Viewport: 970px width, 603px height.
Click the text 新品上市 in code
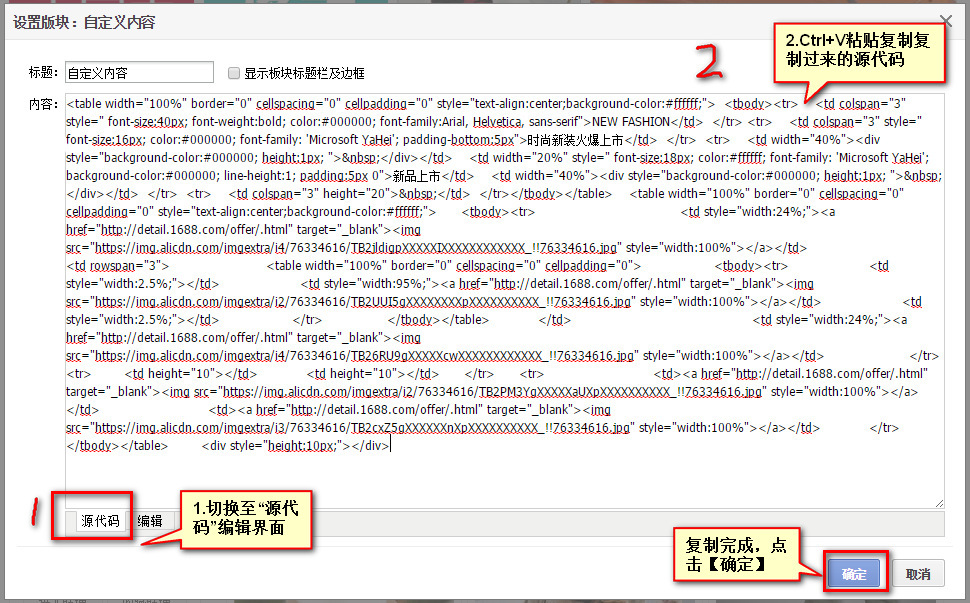[x=416, y=176]
